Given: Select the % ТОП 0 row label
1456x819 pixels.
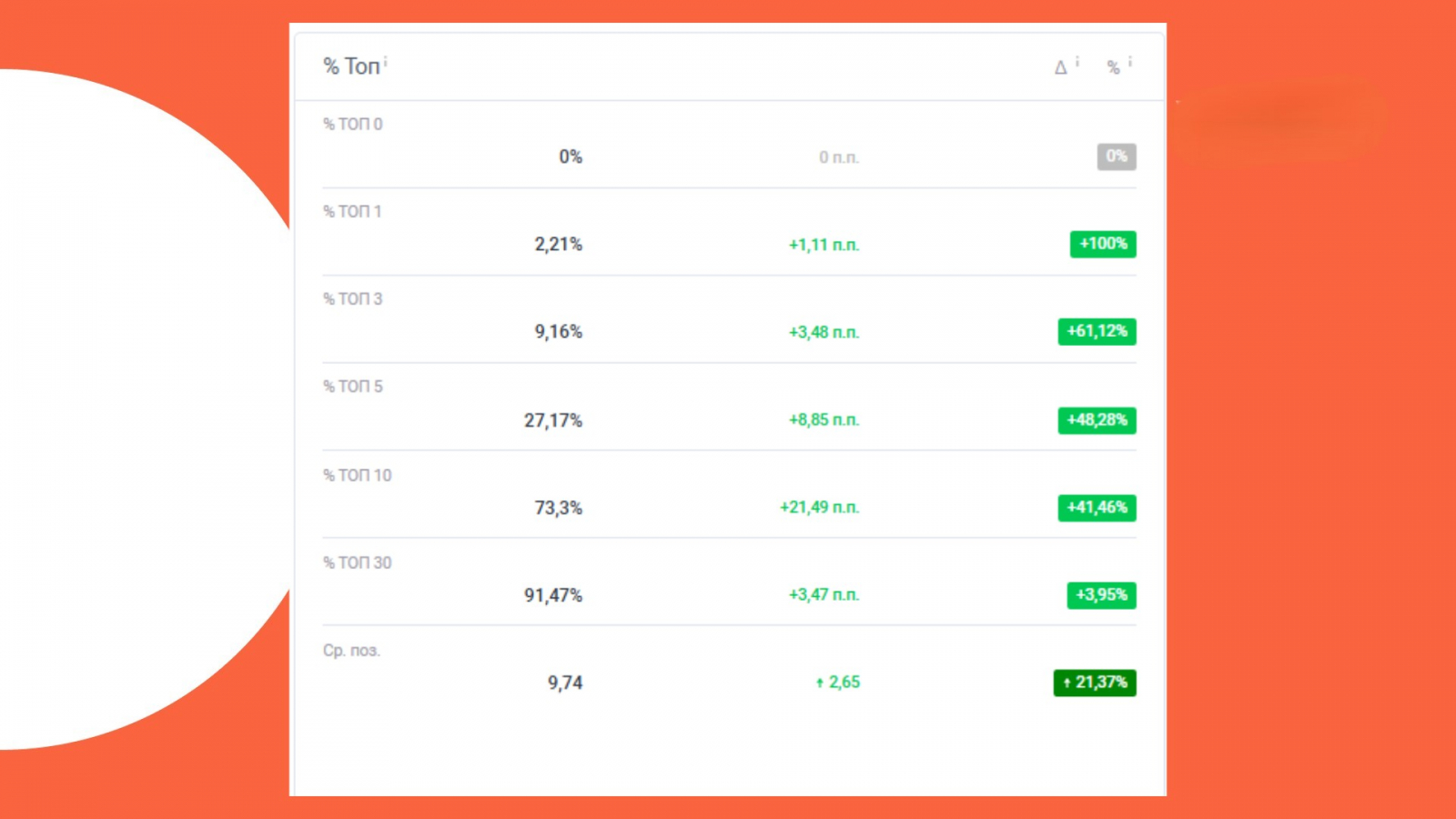Looking at the screenshot, I should click(353, 124).
